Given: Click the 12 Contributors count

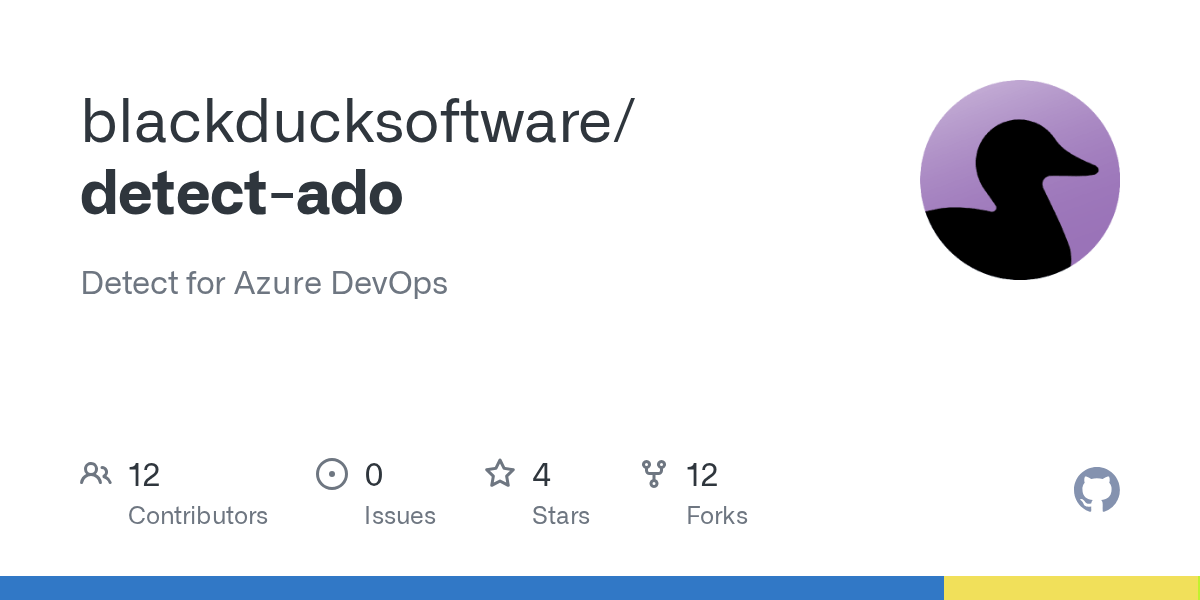Looking at the screenshot, I should (x=145, y=474).
